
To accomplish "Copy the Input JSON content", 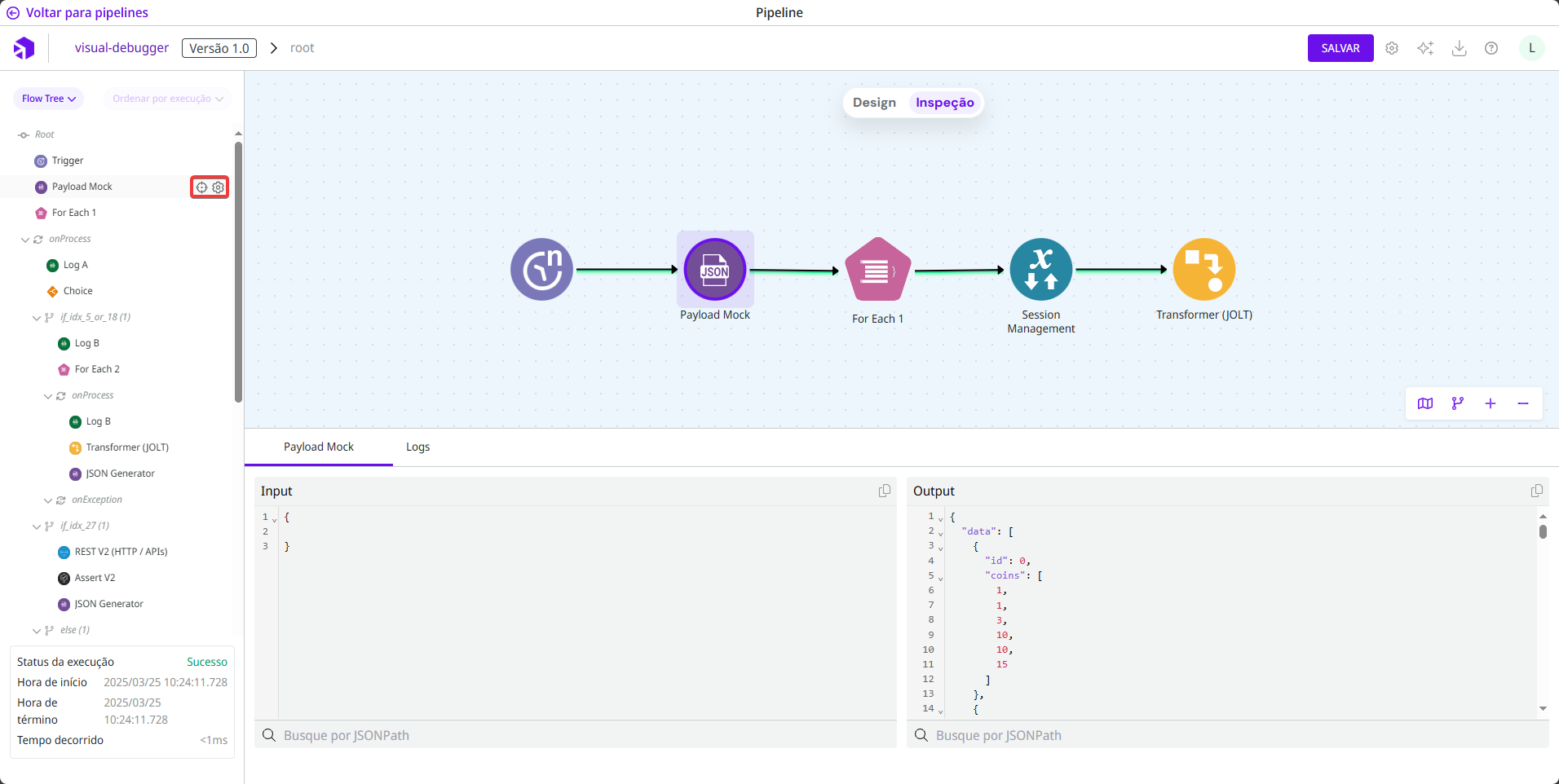I will point(884,491).
